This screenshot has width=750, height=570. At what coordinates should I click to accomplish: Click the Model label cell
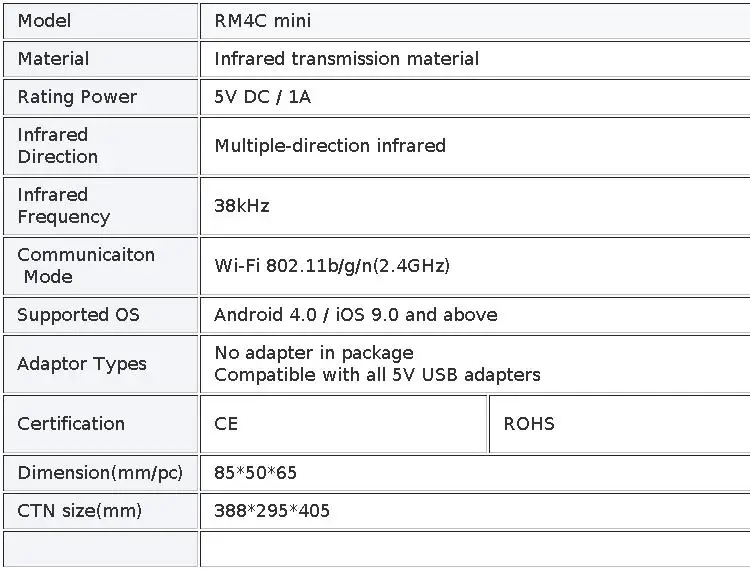[100, 21]
